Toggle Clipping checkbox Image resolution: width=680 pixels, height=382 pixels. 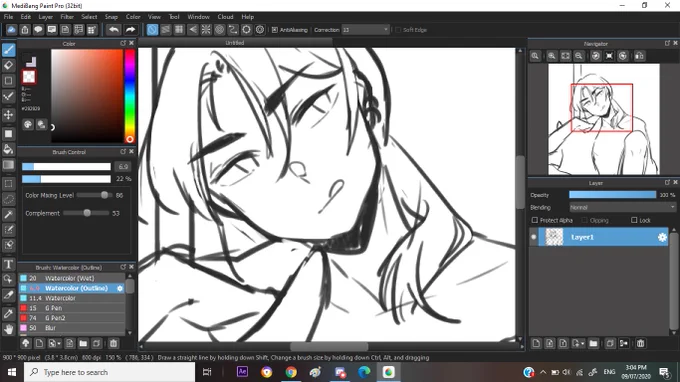(x=584, y=220)
